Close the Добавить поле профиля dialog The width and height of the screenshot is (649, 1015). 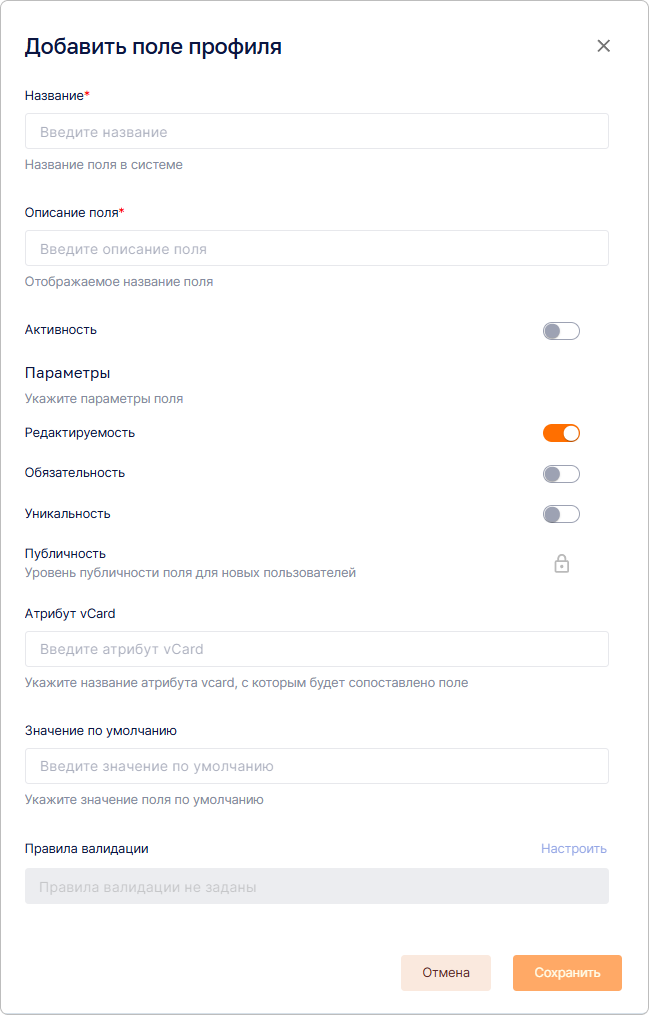[x=603, y=46]
